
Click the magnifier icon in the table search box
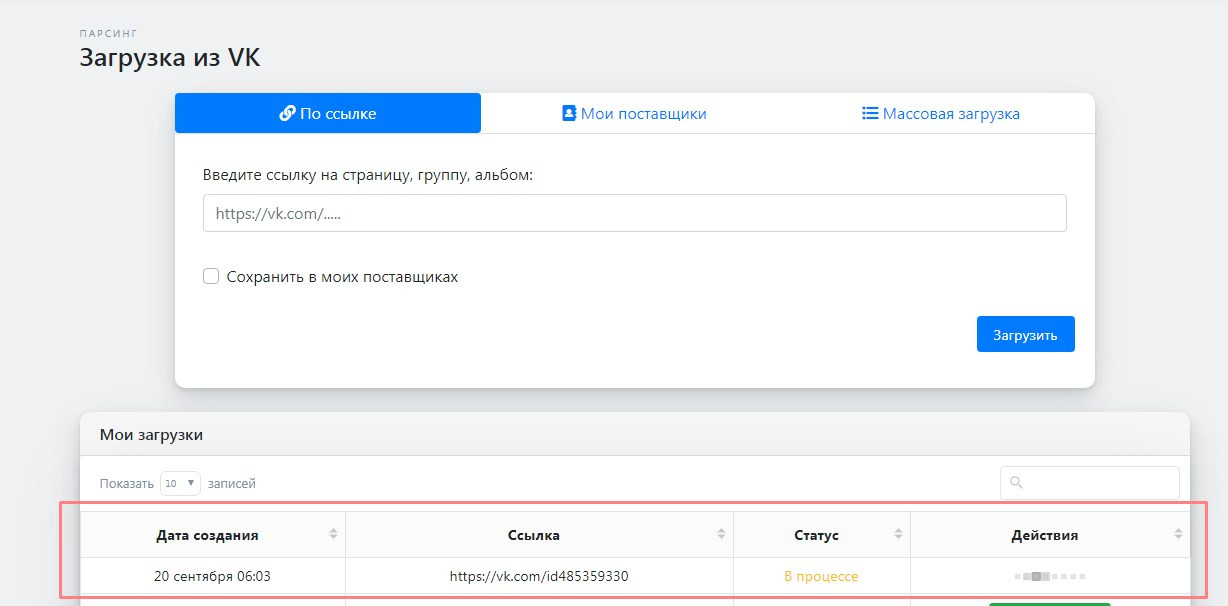[1017, 483]
